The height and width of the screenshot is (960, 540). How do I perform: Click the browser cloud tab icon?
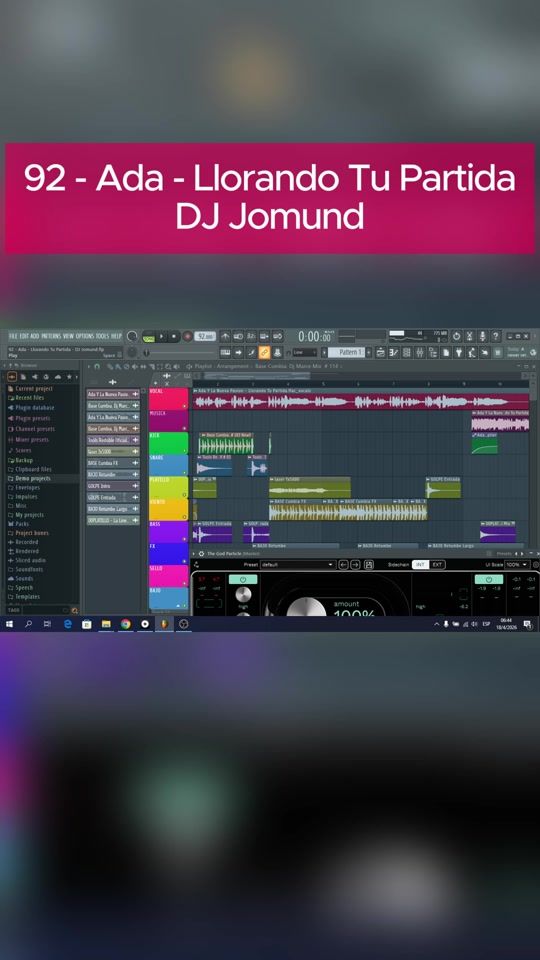point(58,376)
